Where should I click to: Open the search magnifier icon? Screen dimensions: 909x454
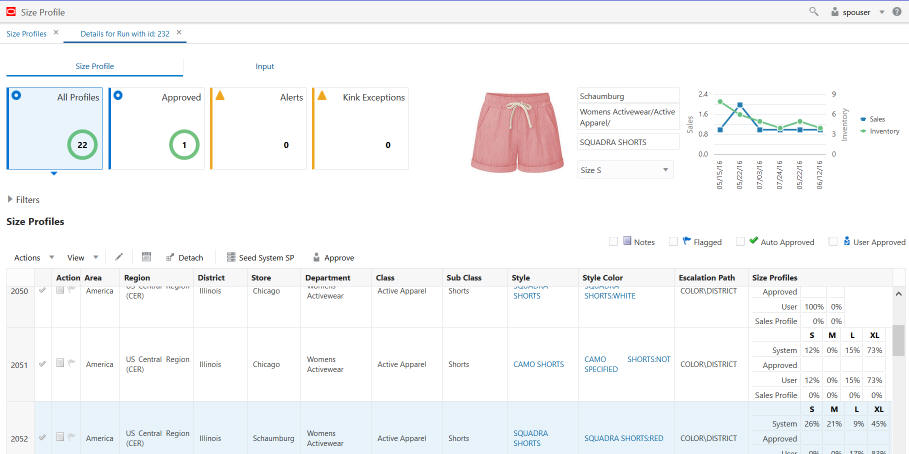point(814,12)
